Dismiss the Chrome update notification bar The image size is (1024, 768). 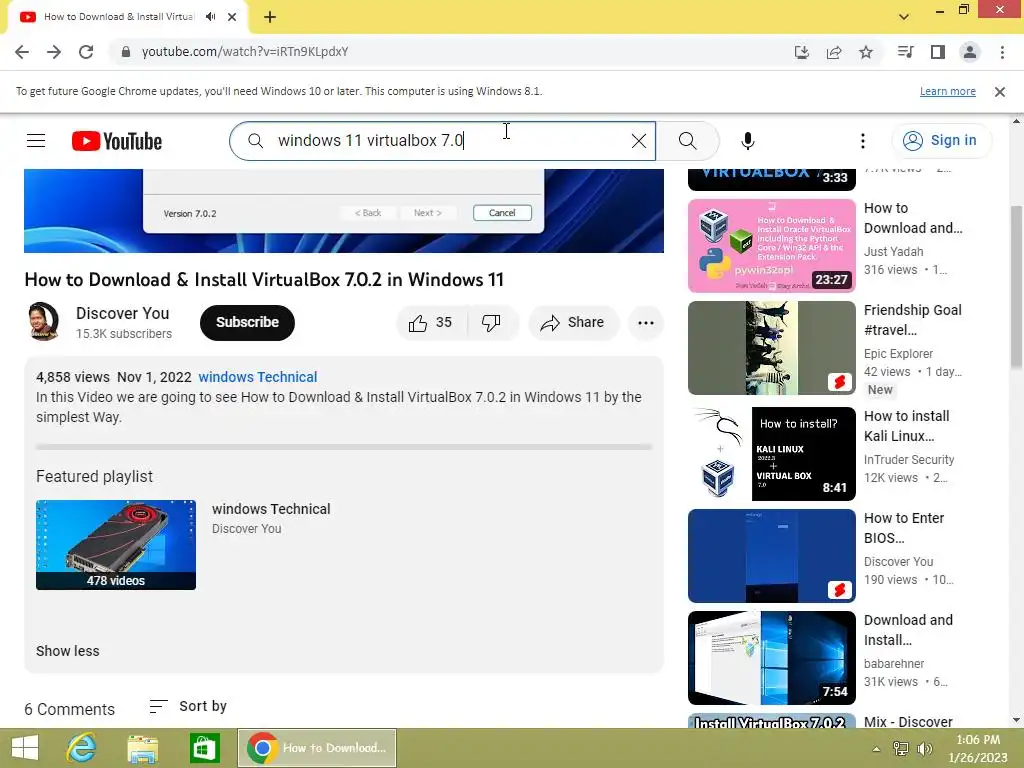click(1000, 91)
